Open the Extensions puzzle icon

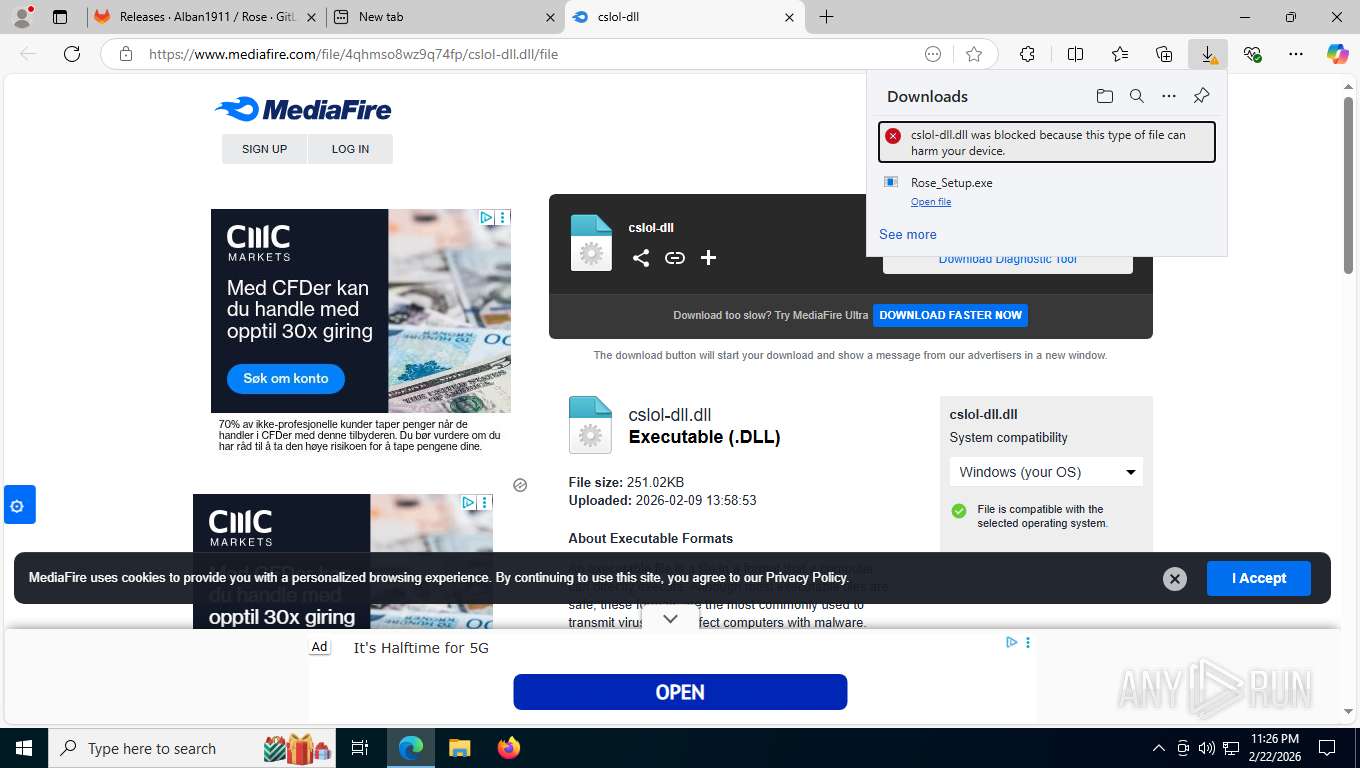point(1027,54)
